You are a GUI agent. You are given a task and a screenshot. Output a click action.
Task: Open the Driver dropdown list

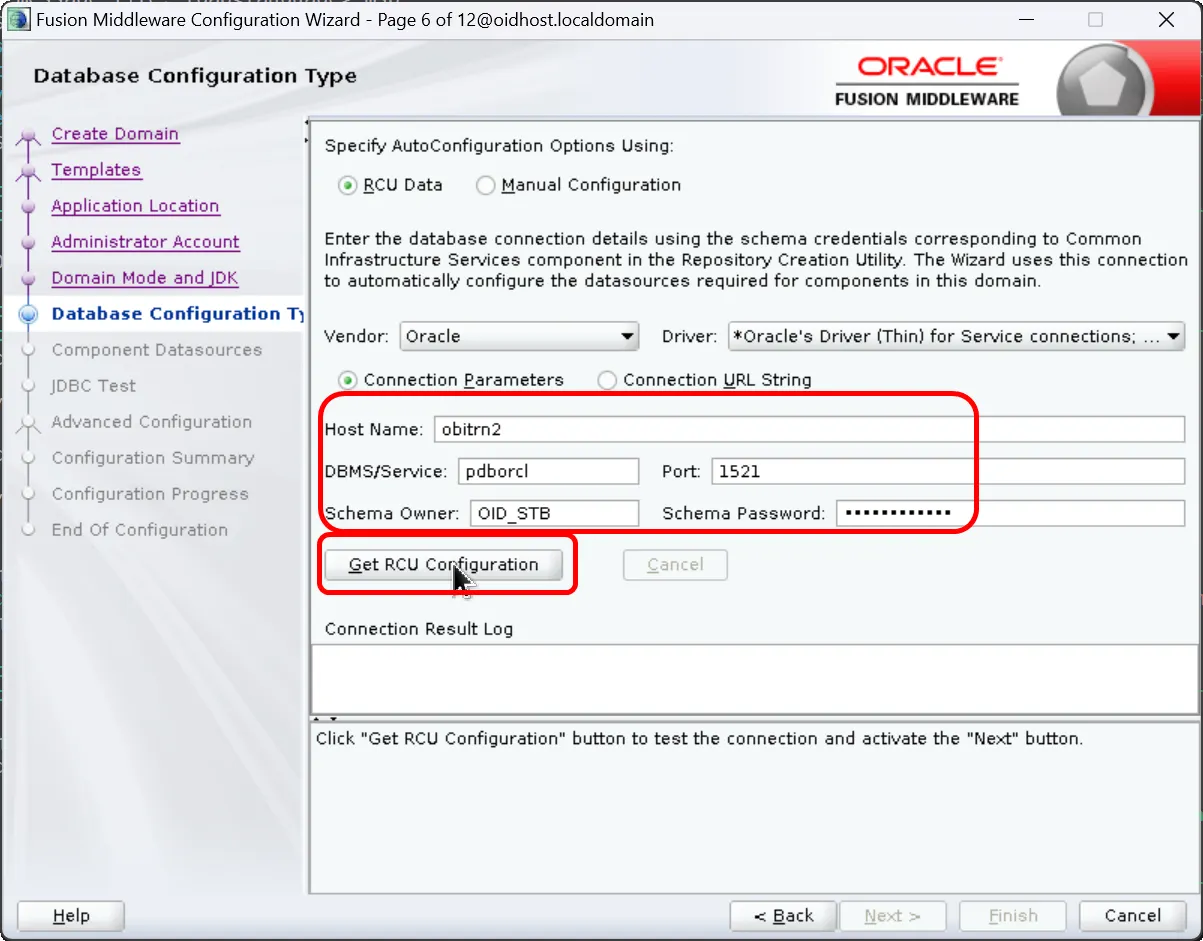click(956, 336)
